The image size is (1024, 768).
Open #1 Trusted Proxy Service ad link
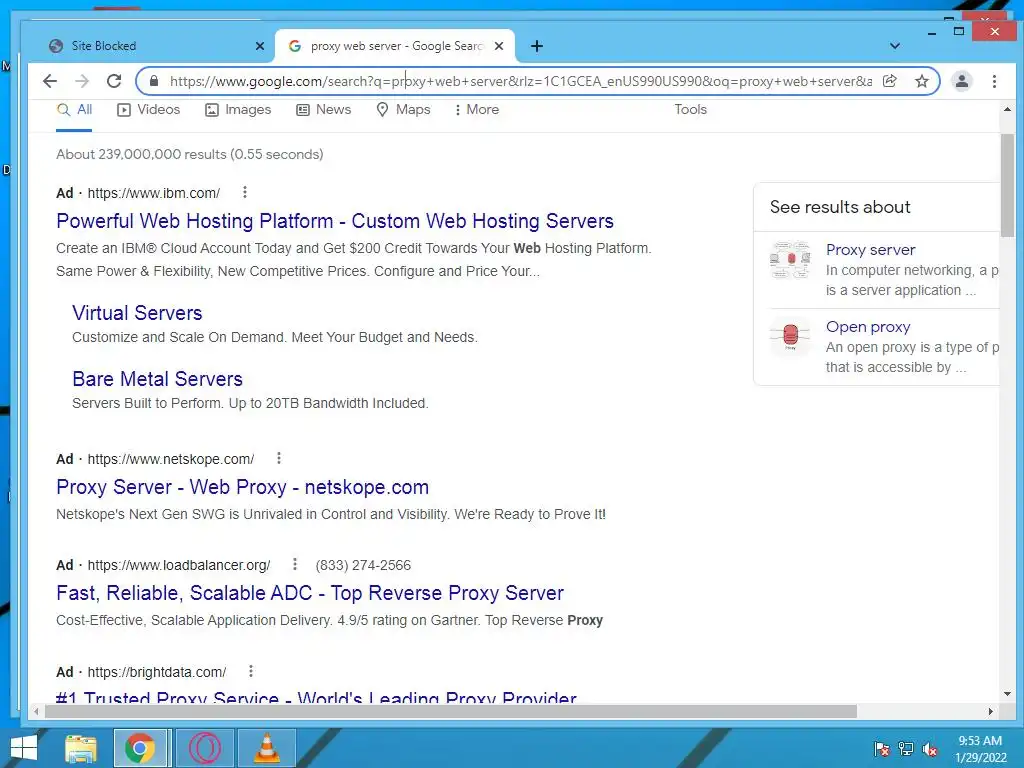click(316, 696)
